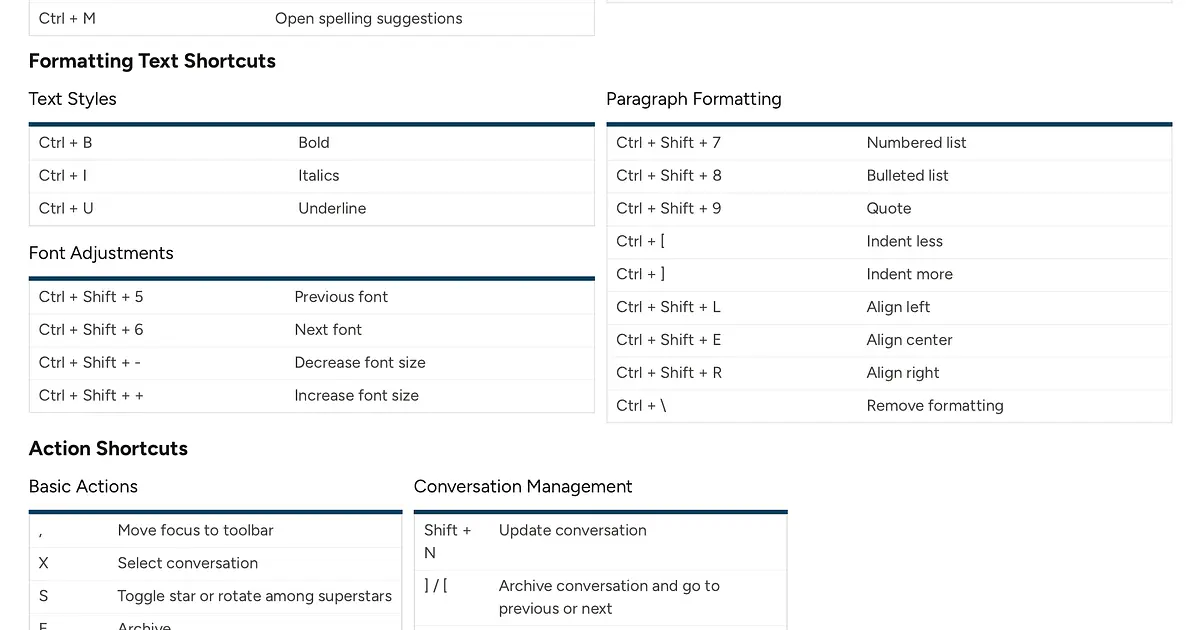Click the Formatting Text Shortcuts heading

pos(152,61)
